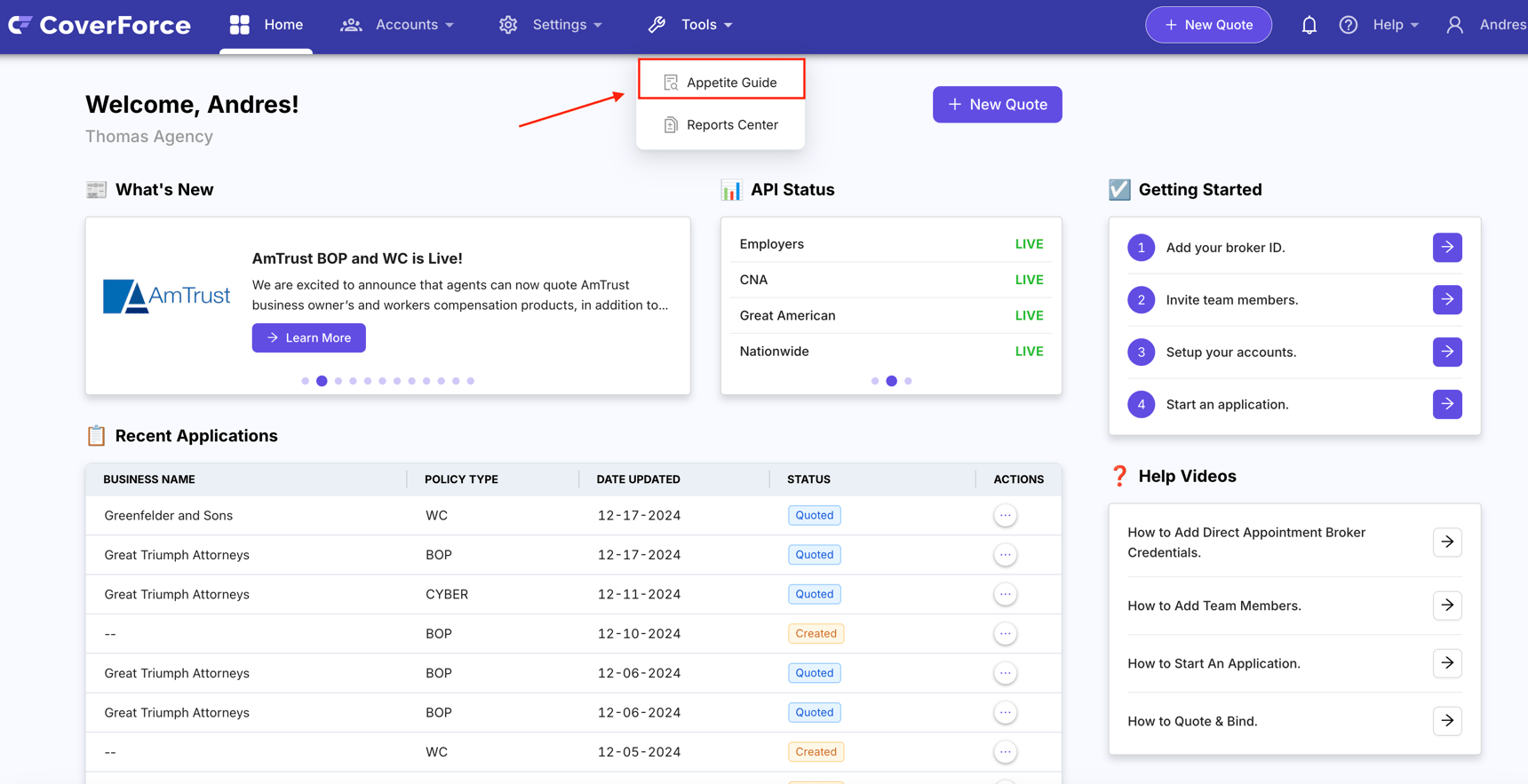Image resolution: width=1528 pixels, height=784 pixels.
Task: Expand the Accounts dropdown menu
Action: (x=397, y=25)
